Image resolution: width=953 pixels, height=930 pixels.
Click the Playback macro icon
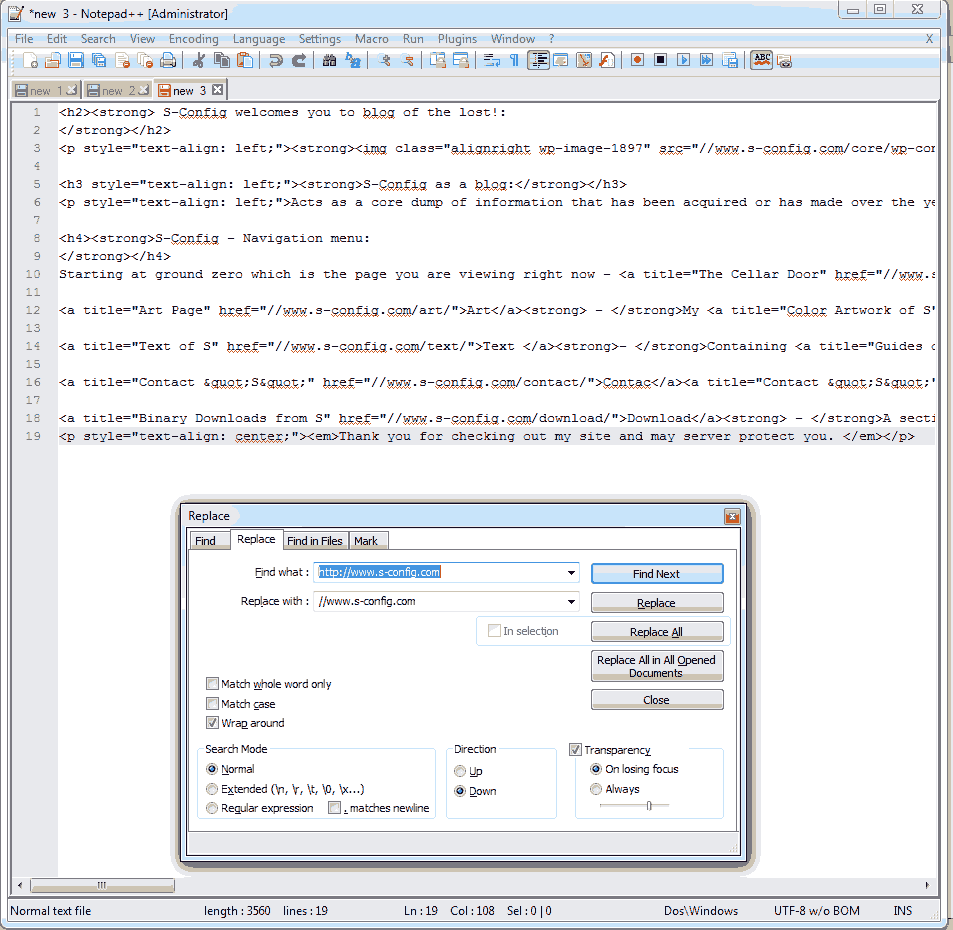click(683, 60)
